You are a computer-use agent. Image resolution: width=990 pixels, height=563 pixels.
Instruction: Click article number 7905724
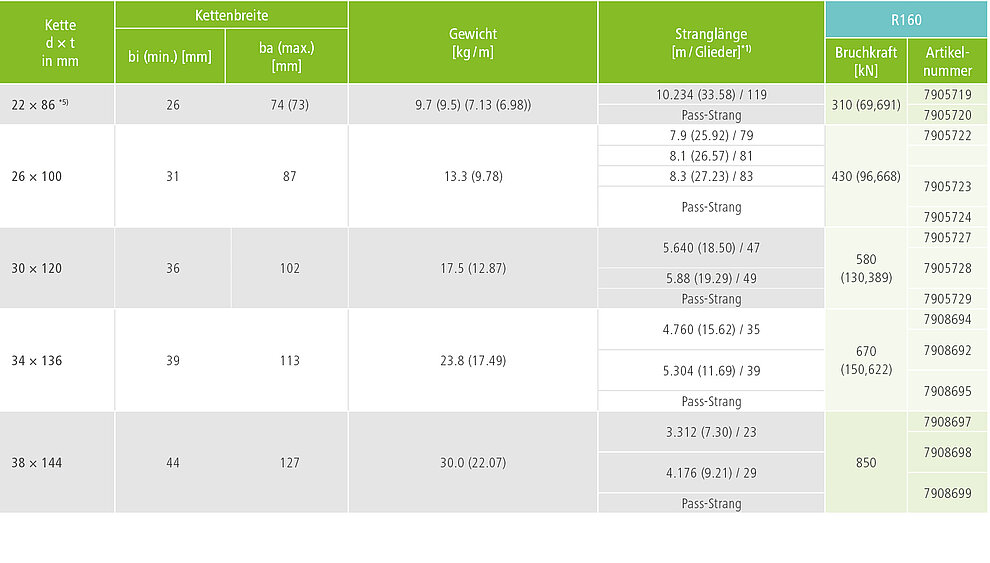[947, 217]
